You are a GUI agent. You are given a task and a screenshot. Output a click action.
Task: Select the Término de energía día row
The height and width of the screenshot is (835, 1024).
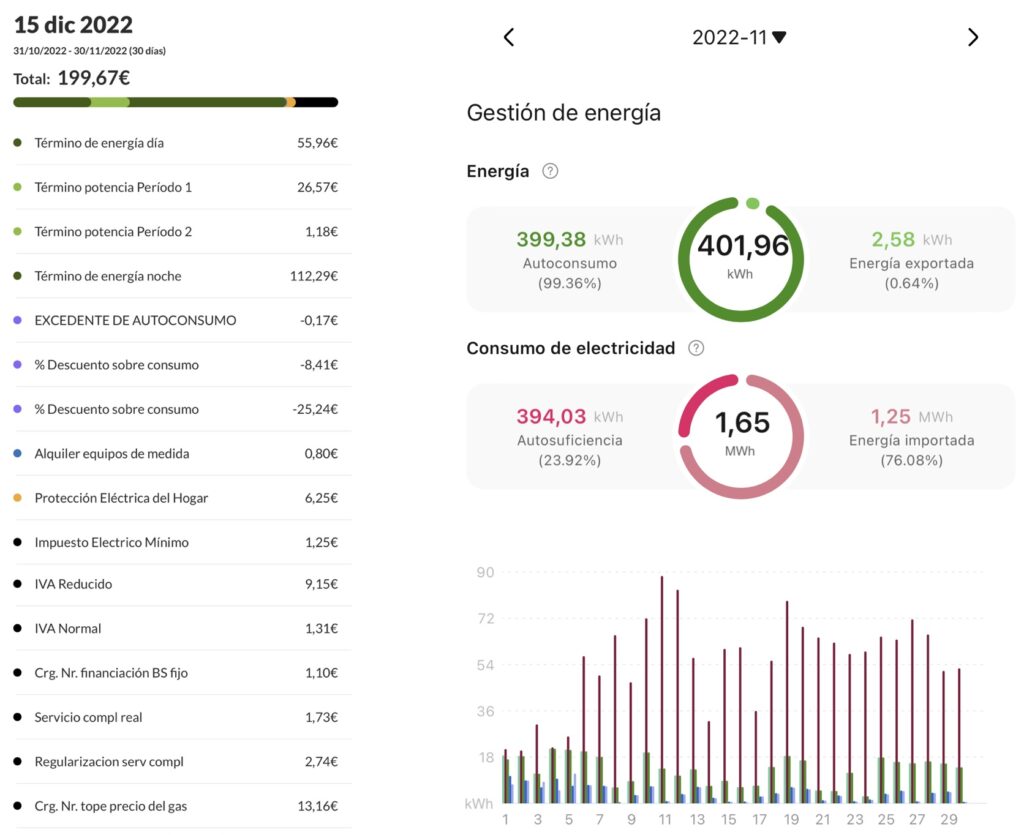coord(175,143)
